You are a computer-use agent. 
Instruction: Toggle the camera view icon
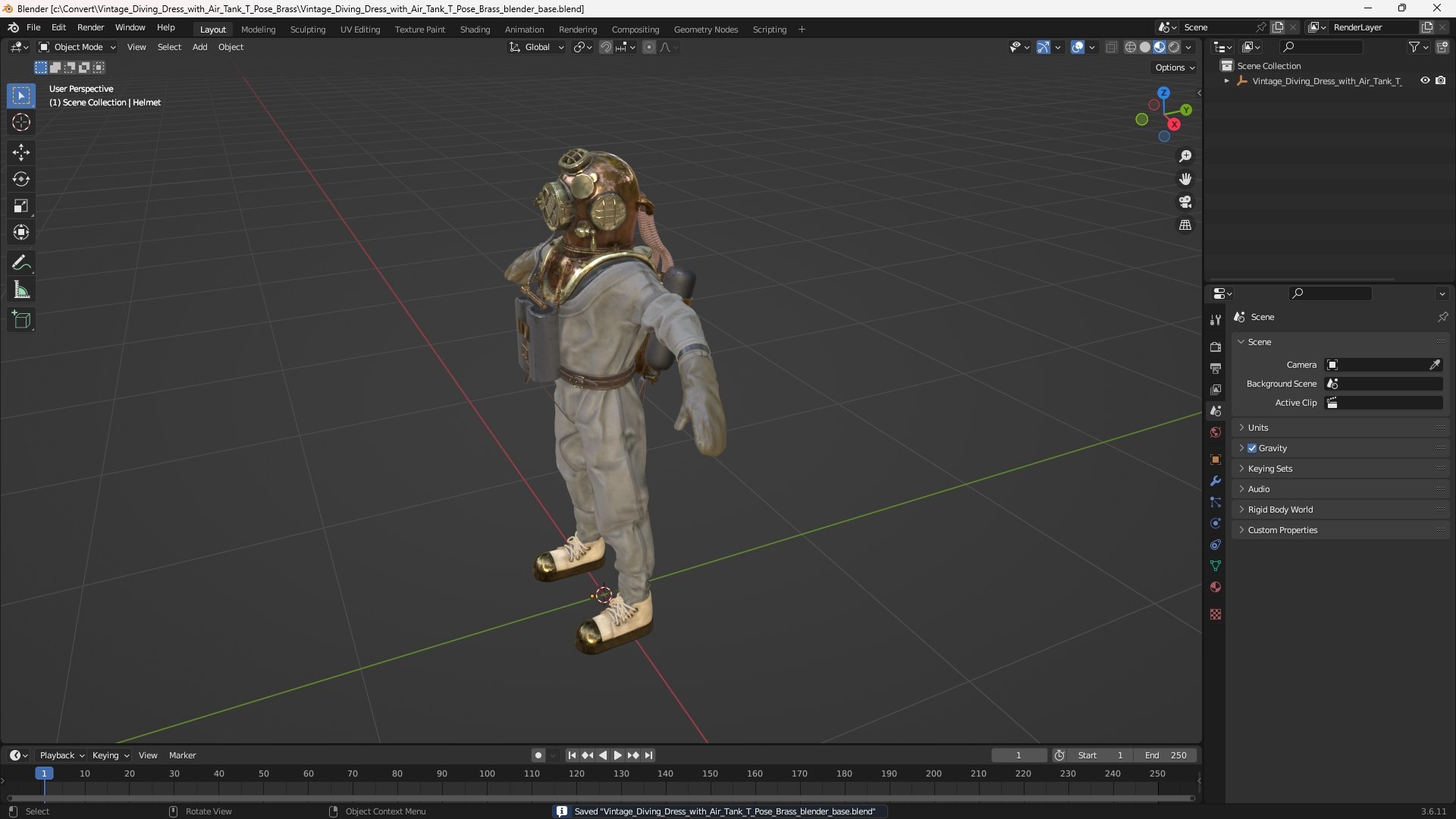click(1185, 202)
